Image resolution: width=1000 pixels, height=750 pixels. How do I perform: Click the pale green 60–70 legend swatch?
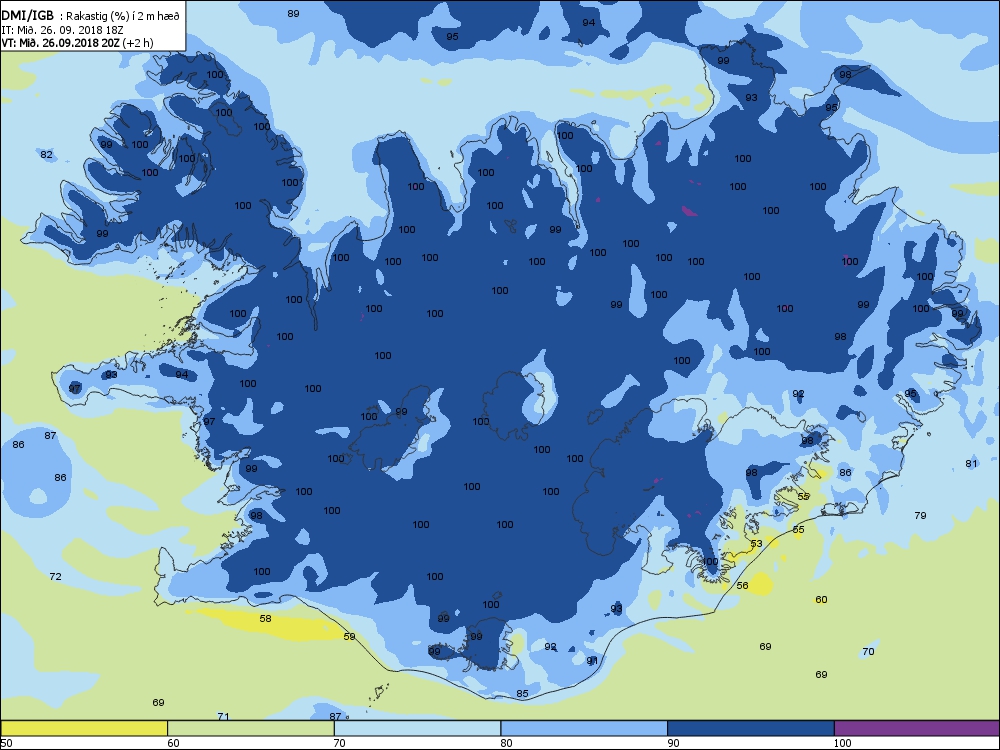251,728
